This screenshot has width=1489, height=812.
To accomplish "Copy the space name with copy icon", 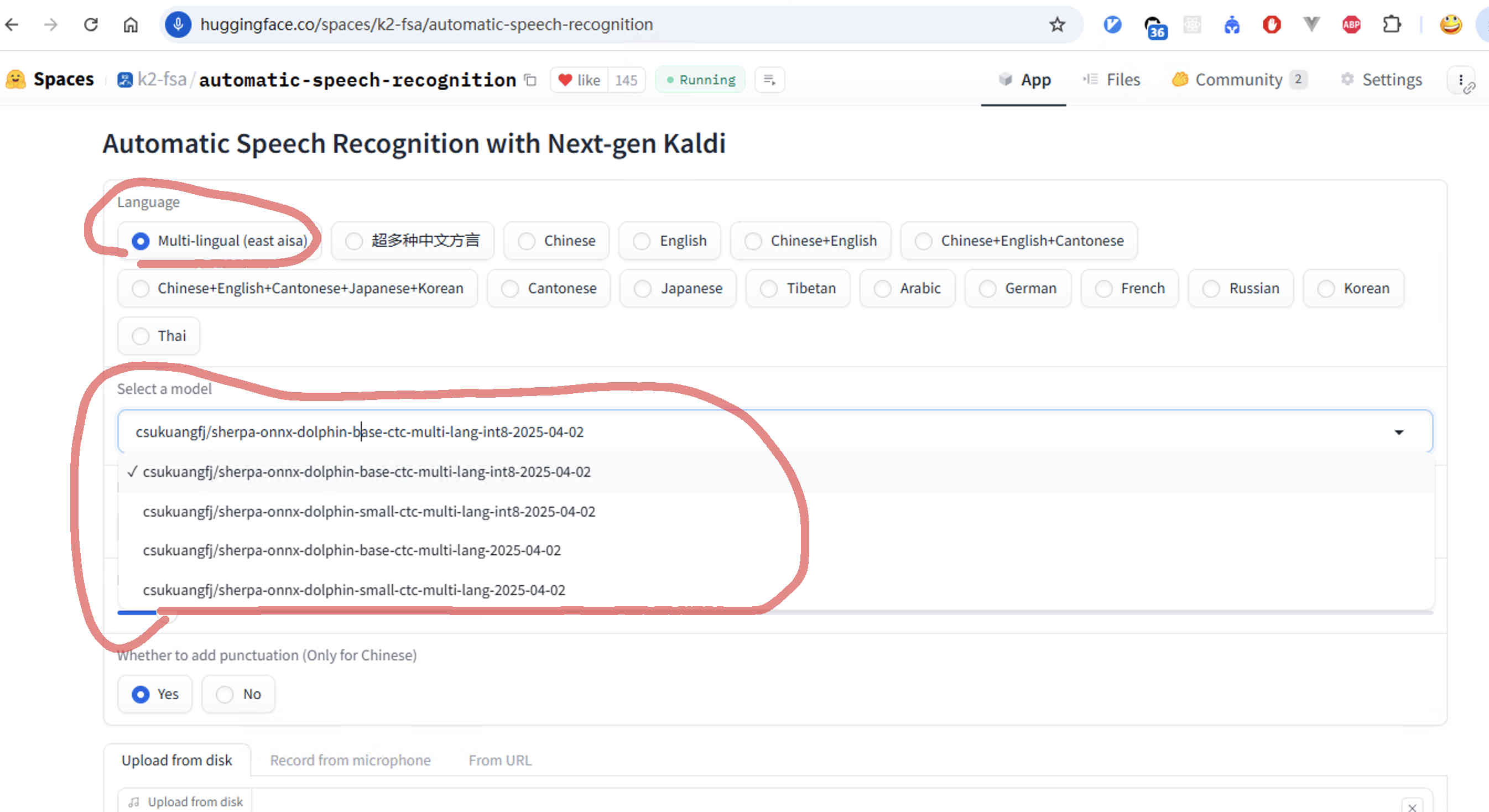I will (x=530, y=80).
